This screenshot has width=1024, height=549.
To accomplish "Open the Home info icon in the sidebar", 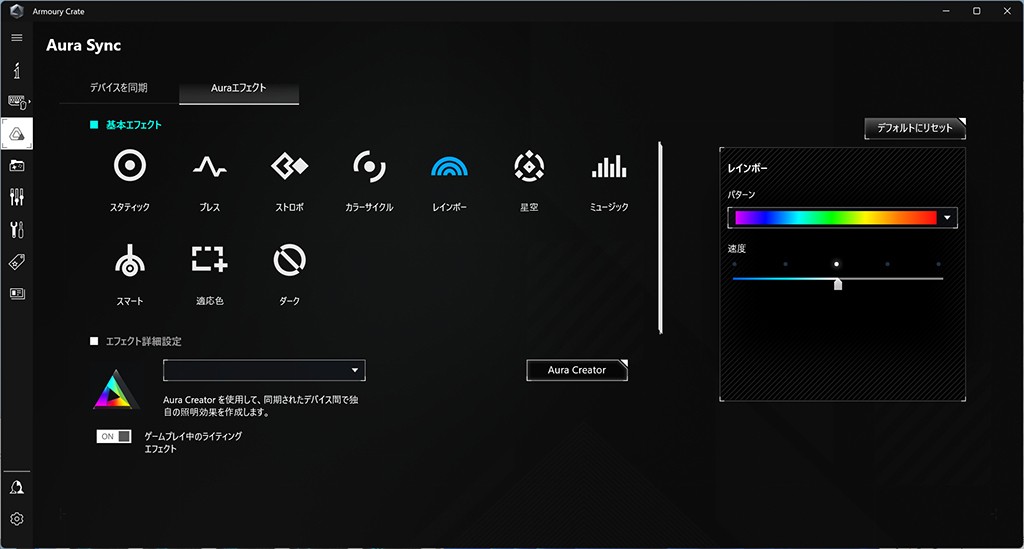I will [x=17, y=71].
